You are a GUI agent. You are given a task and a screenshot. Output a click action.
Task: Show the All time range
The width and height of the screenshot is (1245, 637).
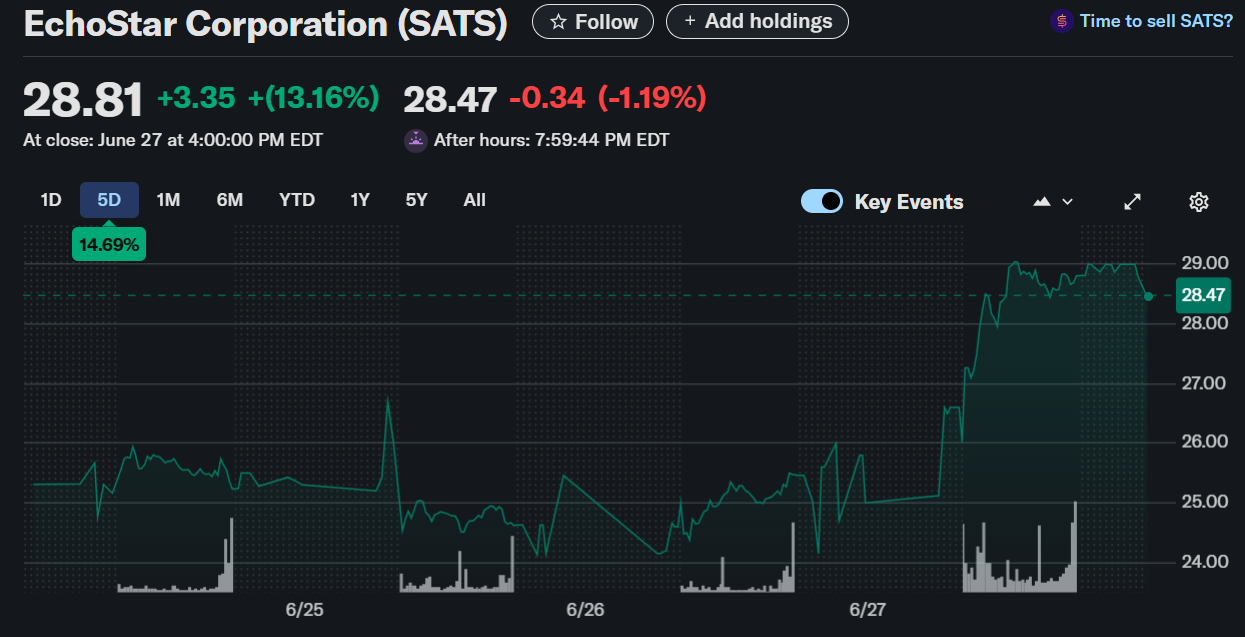pyautogui.click(x=475, y=200)
